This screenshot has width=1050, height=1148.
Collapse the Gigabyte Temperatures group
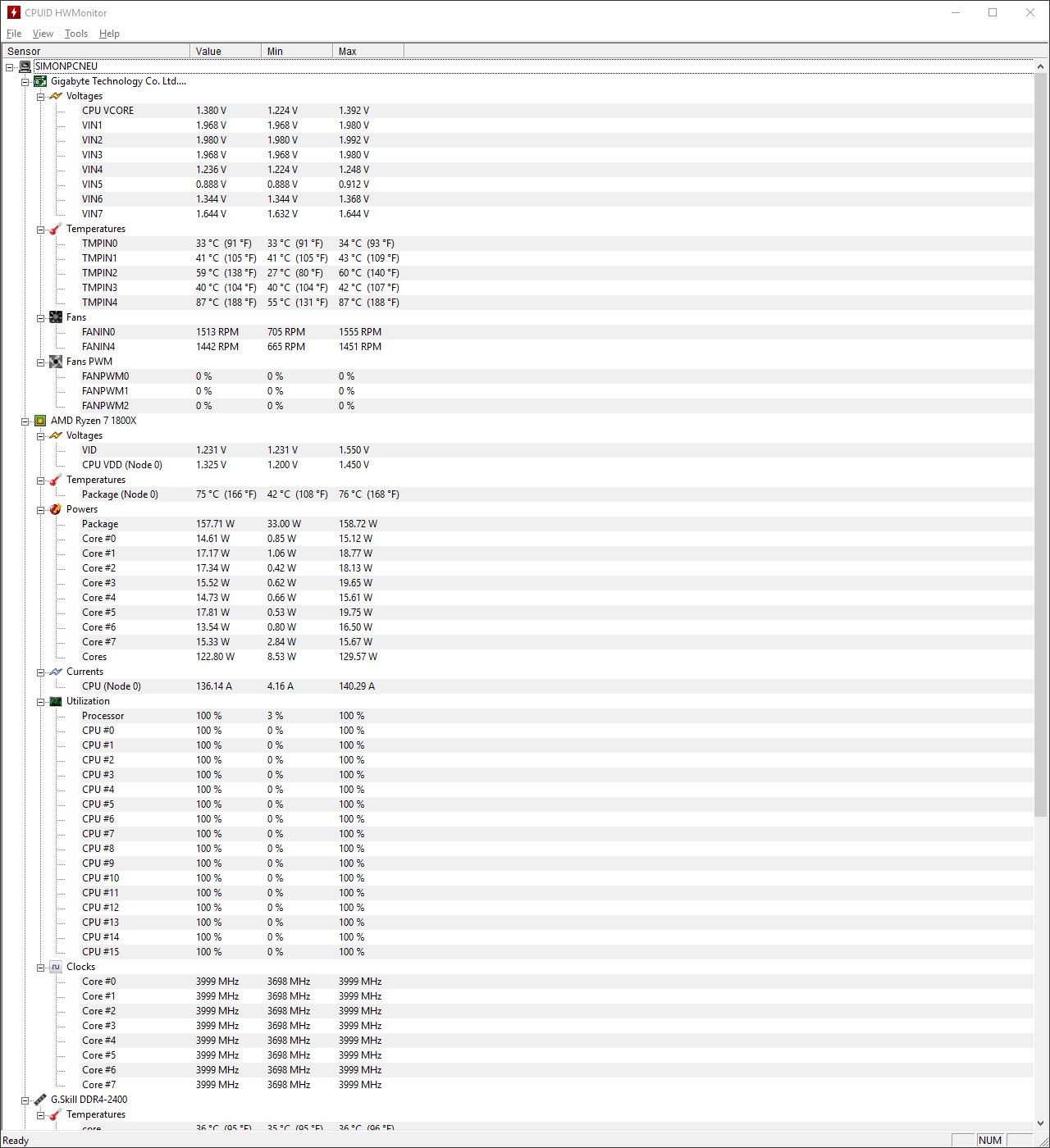[x=41, y=230]
